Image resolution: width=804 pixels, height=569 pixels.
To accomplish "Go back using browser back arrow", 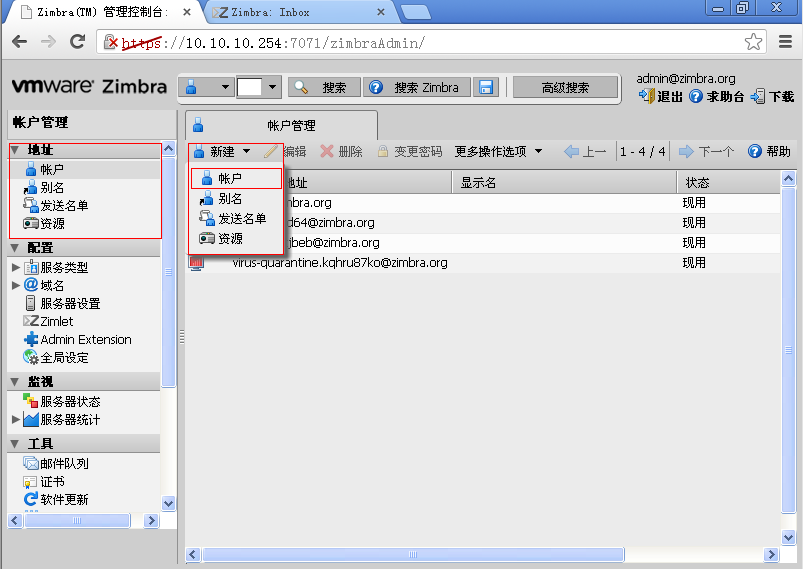I will tap(19, 42).
